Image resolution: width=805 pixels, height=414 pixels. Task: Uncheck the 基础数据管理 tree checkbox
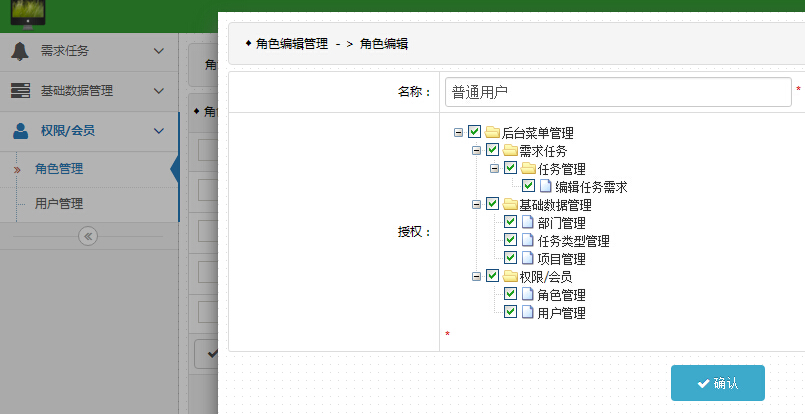click(x=492, y=204)
